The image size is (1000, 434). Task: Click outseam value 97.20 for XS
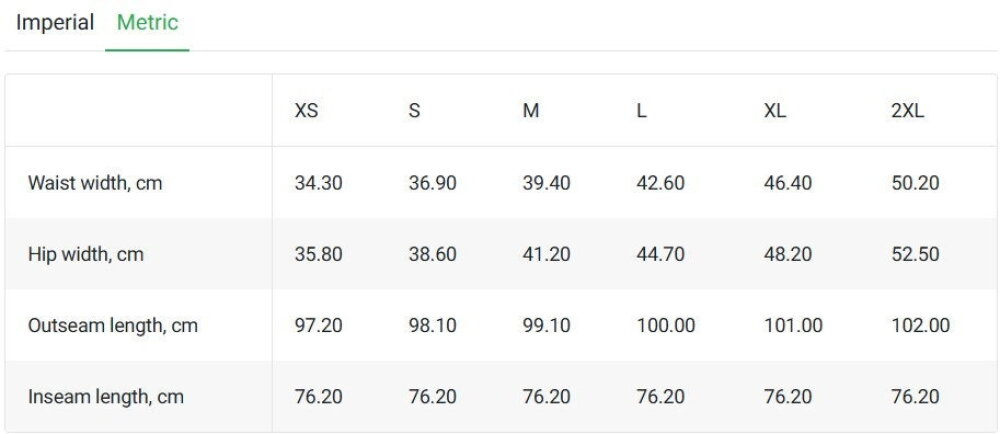coord(318,326)
